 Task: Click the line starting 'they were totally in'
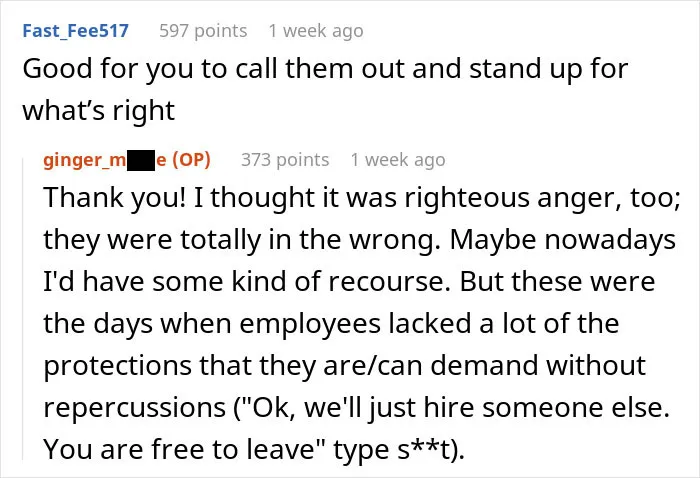point(359,240)
